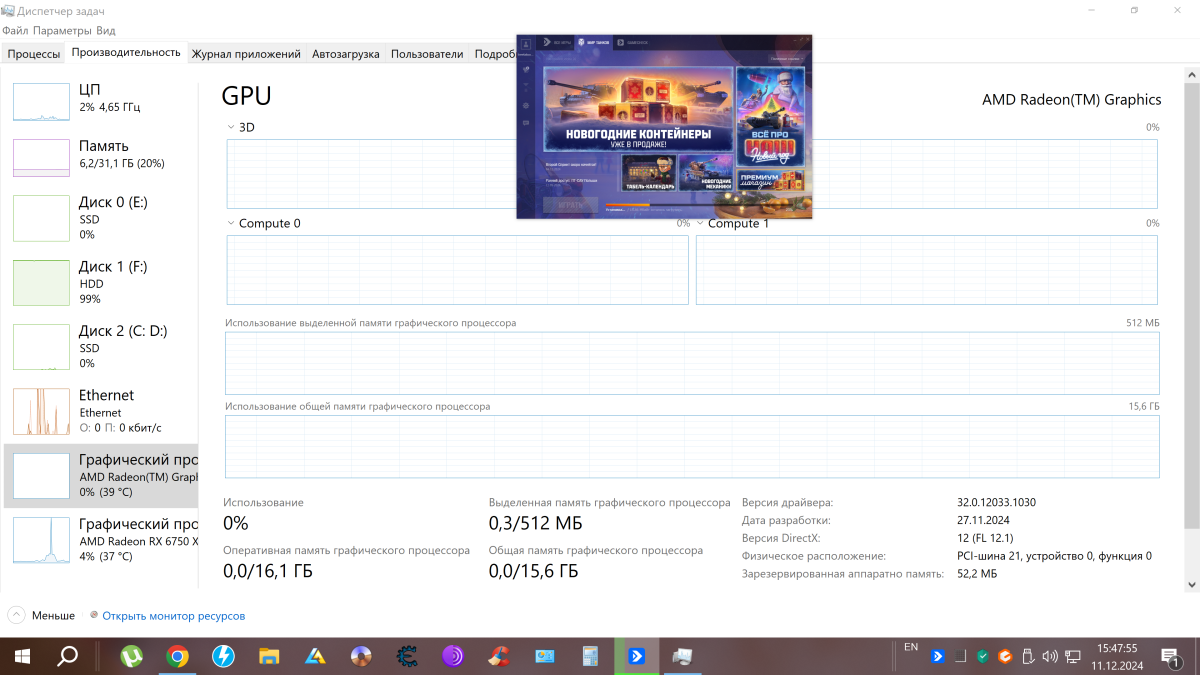The height and width of the screenshot is (675, 1200).
Task: Click the Game Center icon in system tray
Action: click(x=938, y=657)
